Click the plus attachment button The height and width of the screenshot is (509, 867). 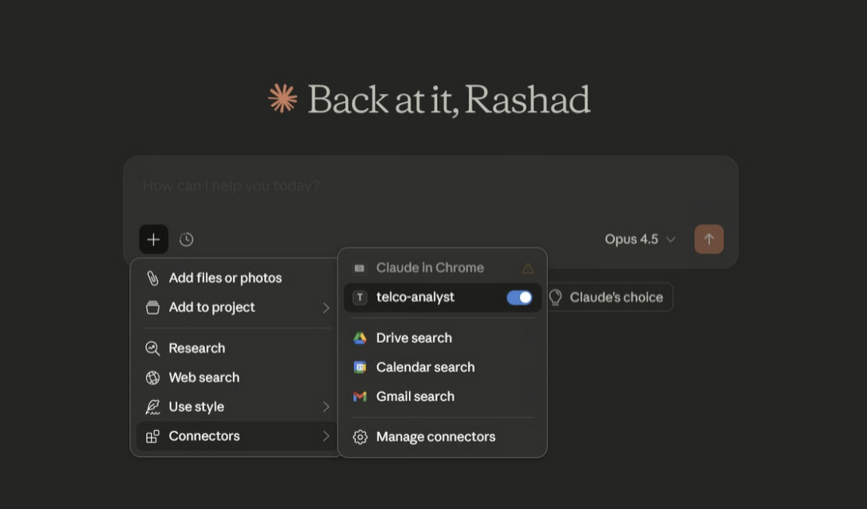pos(153,239)
